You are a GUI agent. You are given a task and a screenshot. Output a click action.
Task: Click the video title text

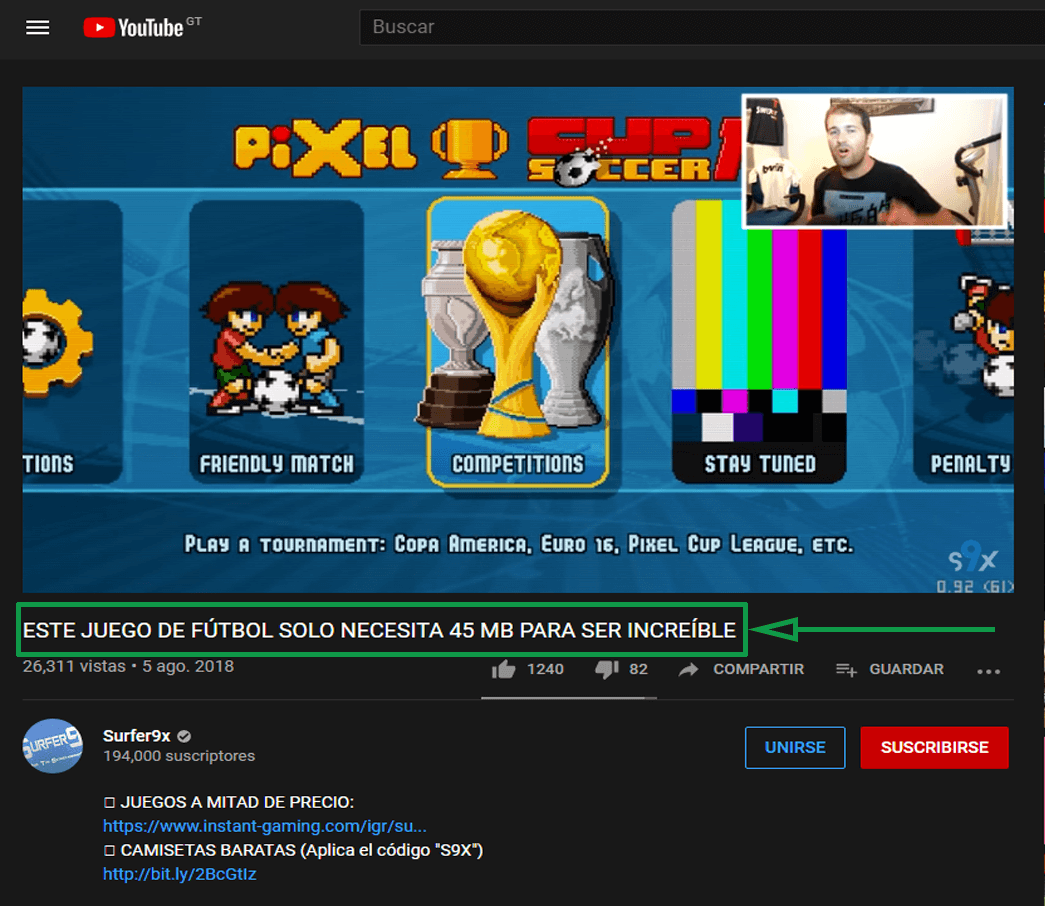click(x=379, y=630)
